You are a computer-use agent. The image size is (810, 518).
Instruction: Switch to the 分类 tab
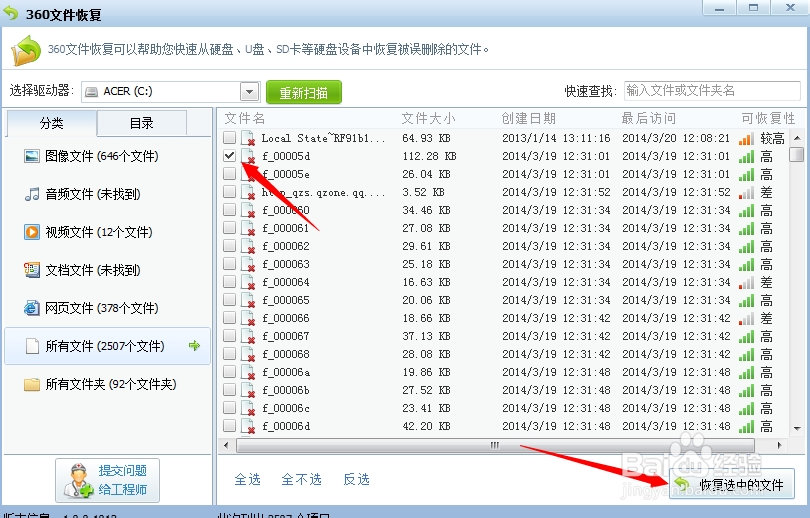coord(52,123)
